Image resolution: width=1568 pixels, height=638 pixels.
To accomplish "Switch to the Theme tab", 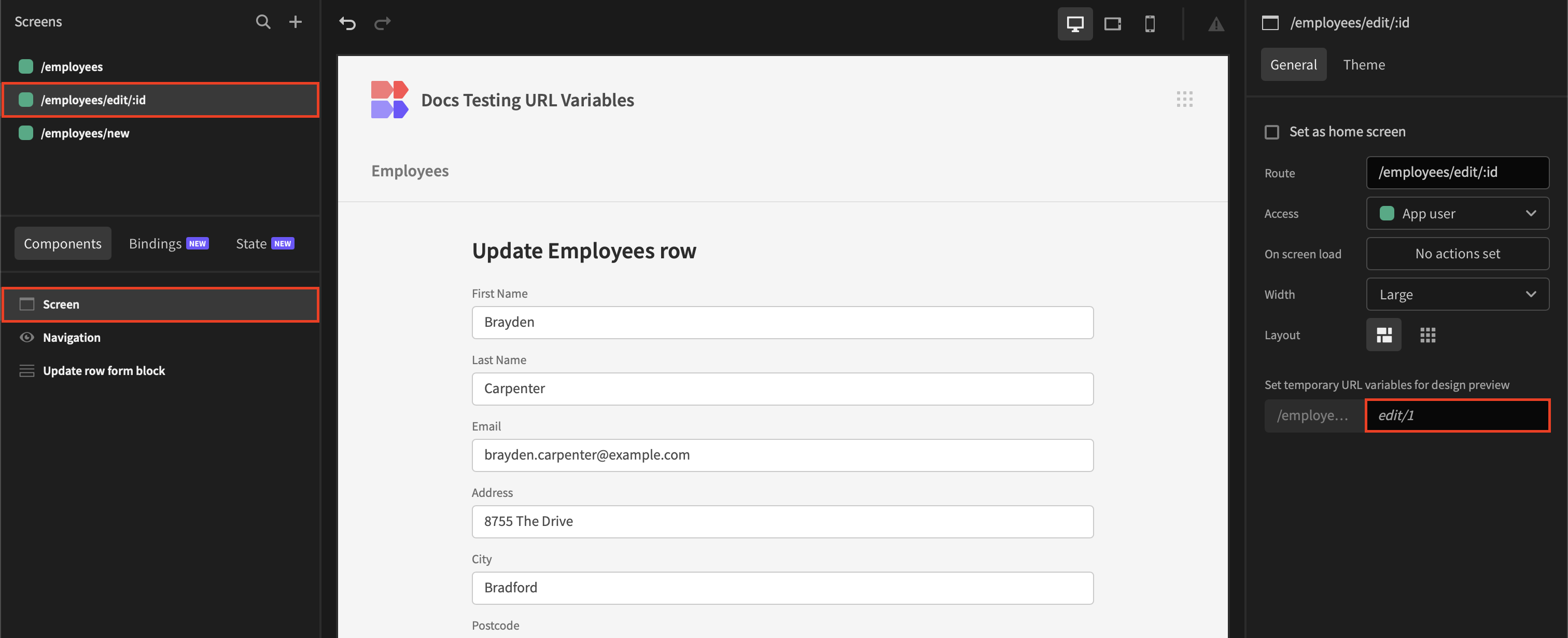I will (1364, 64).
